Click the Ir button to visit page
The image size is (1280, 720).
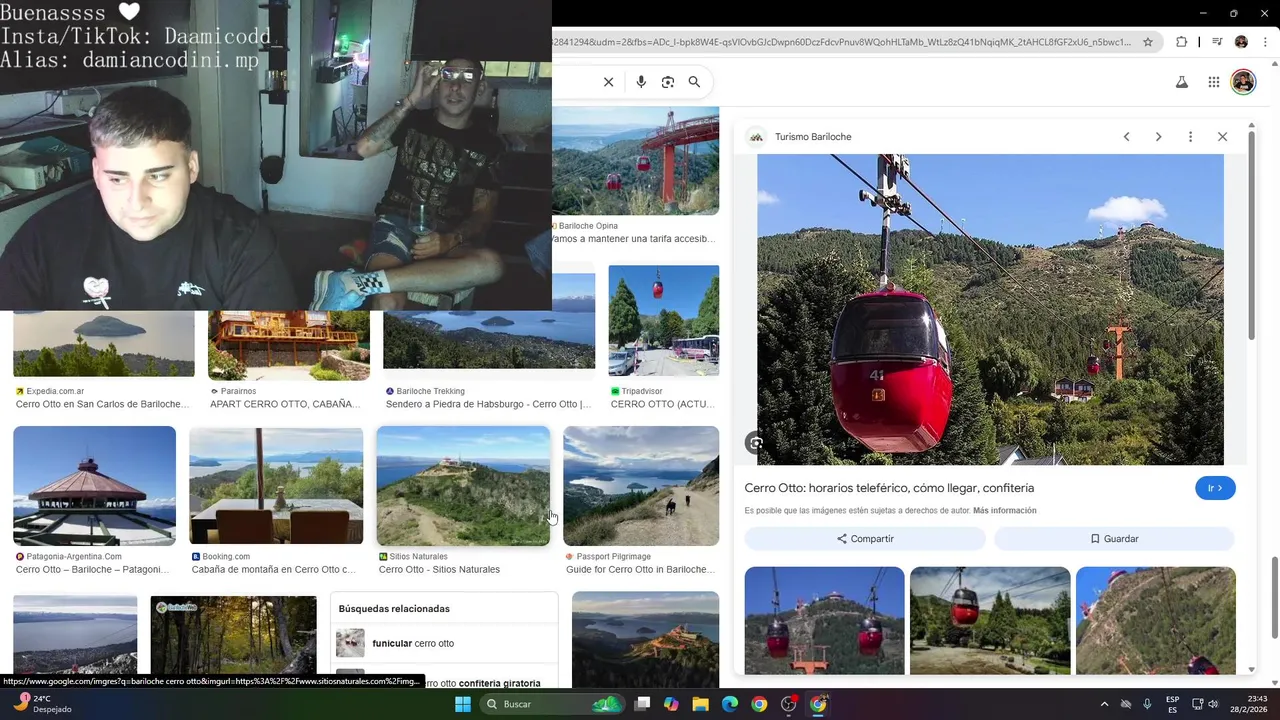pos(1215,488)
